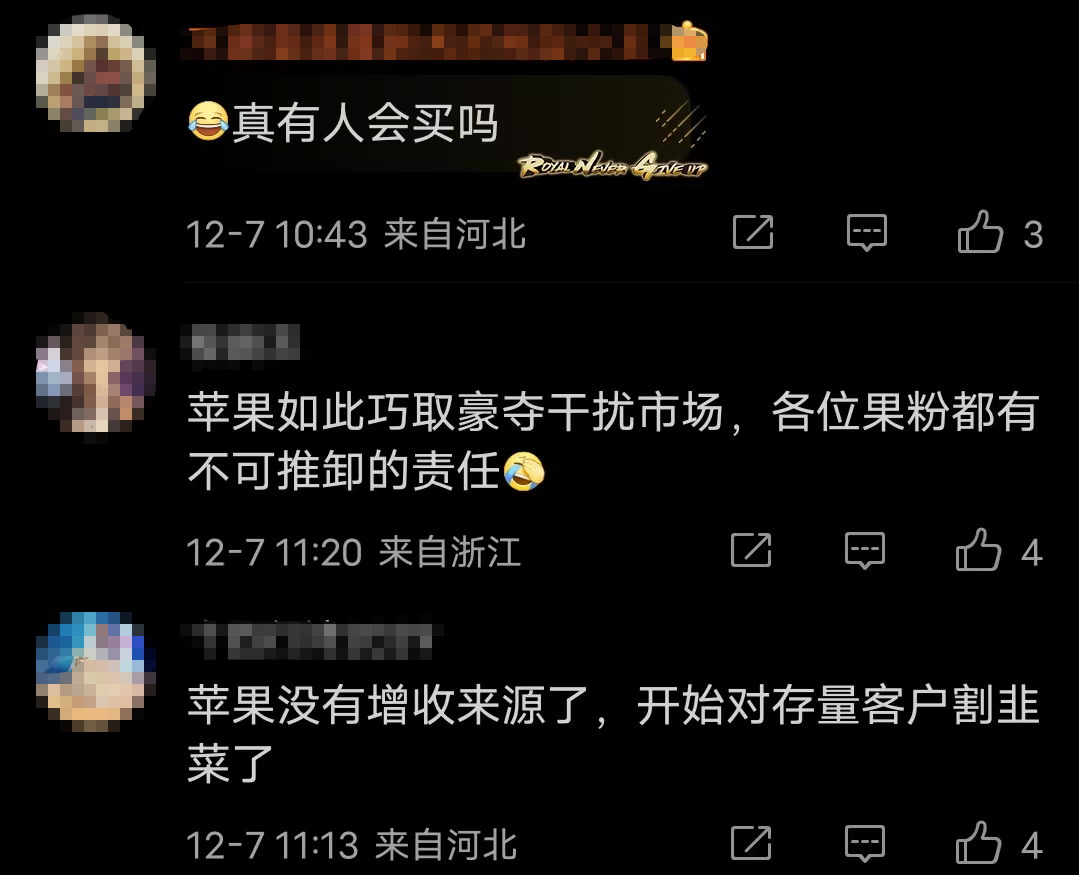Repost the comment posted at 12-7 11:20
This screenshot has width=1079, height=875.
tap(751, 550)
